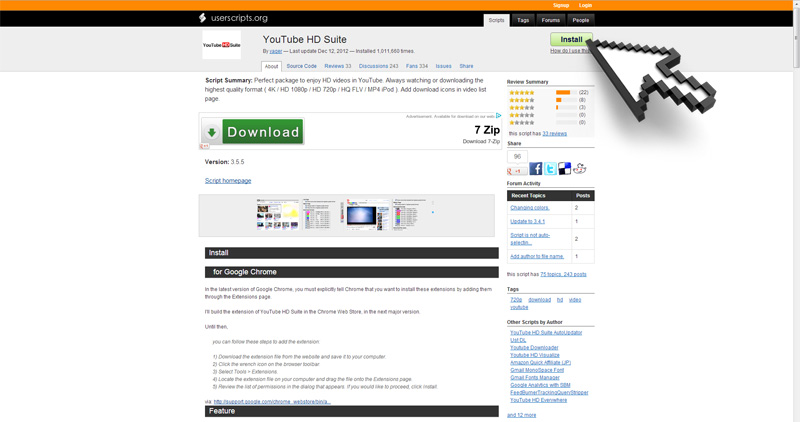Click the How do I use this link

coord(569,51)
